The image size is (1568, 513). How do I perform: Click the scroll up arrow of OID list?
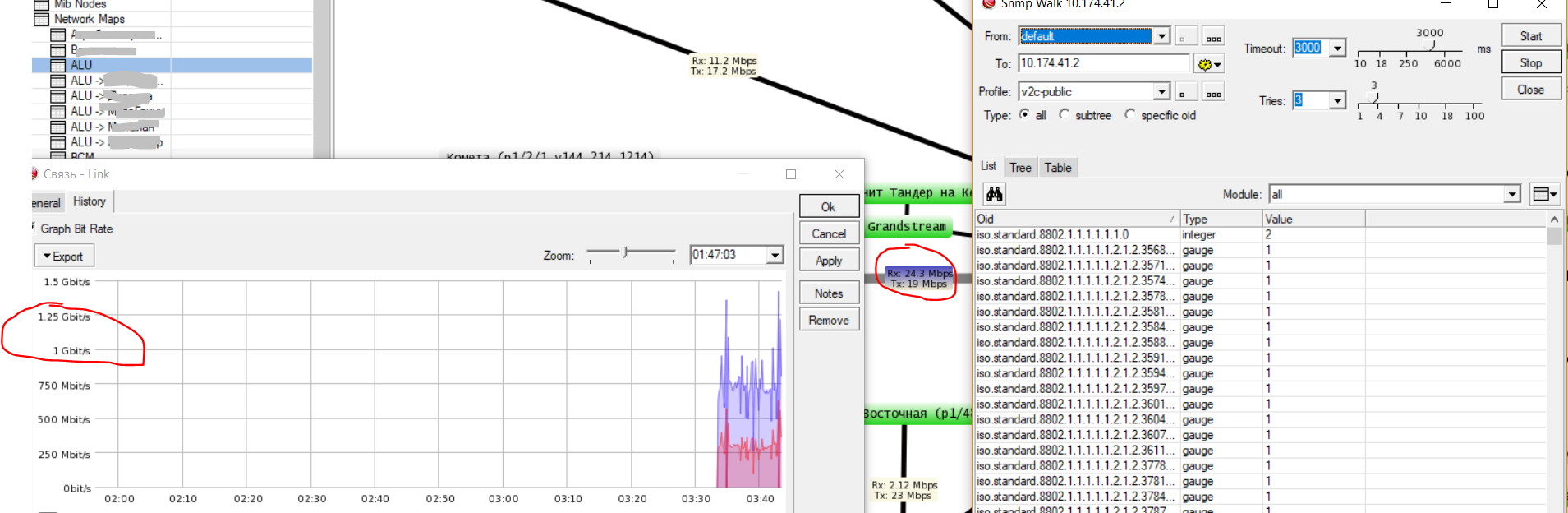coord(1554,220)
